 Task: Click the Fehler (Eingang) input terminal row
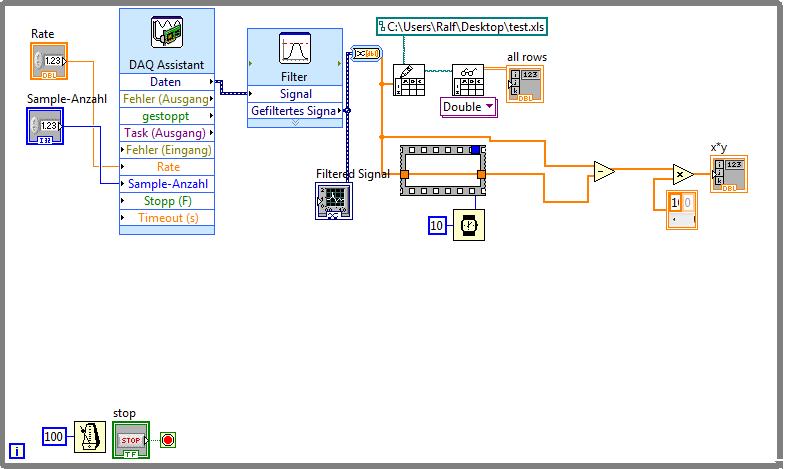click(x=167, y=150)
